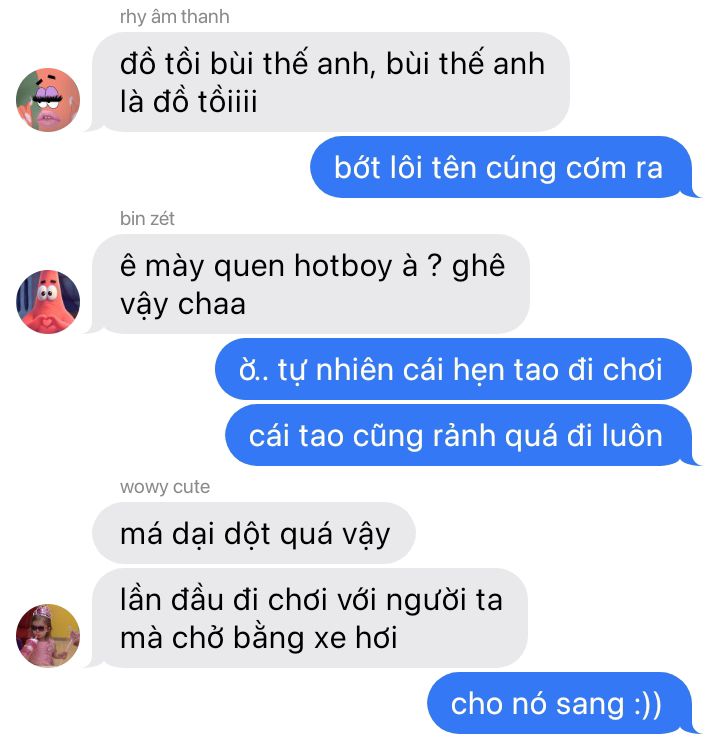Select the blue 'bớt lôi tên cúng cơm ra' bubble
The height and width of the screenshot is (746, 720).
point(501,167)
